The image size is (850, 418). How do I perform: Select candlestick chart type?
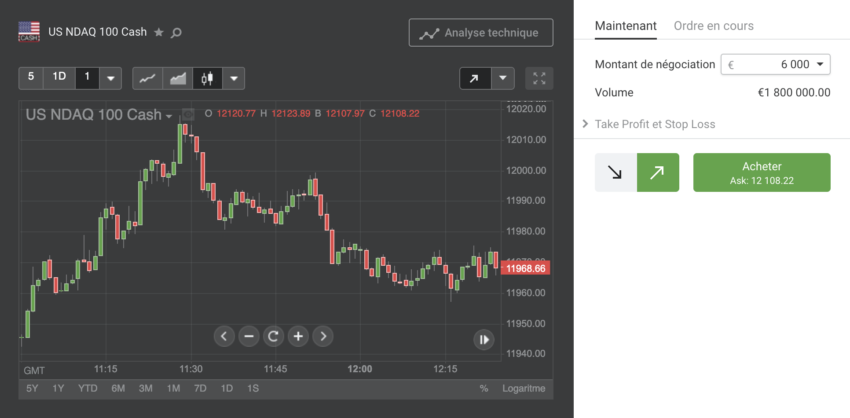[207, 78]
